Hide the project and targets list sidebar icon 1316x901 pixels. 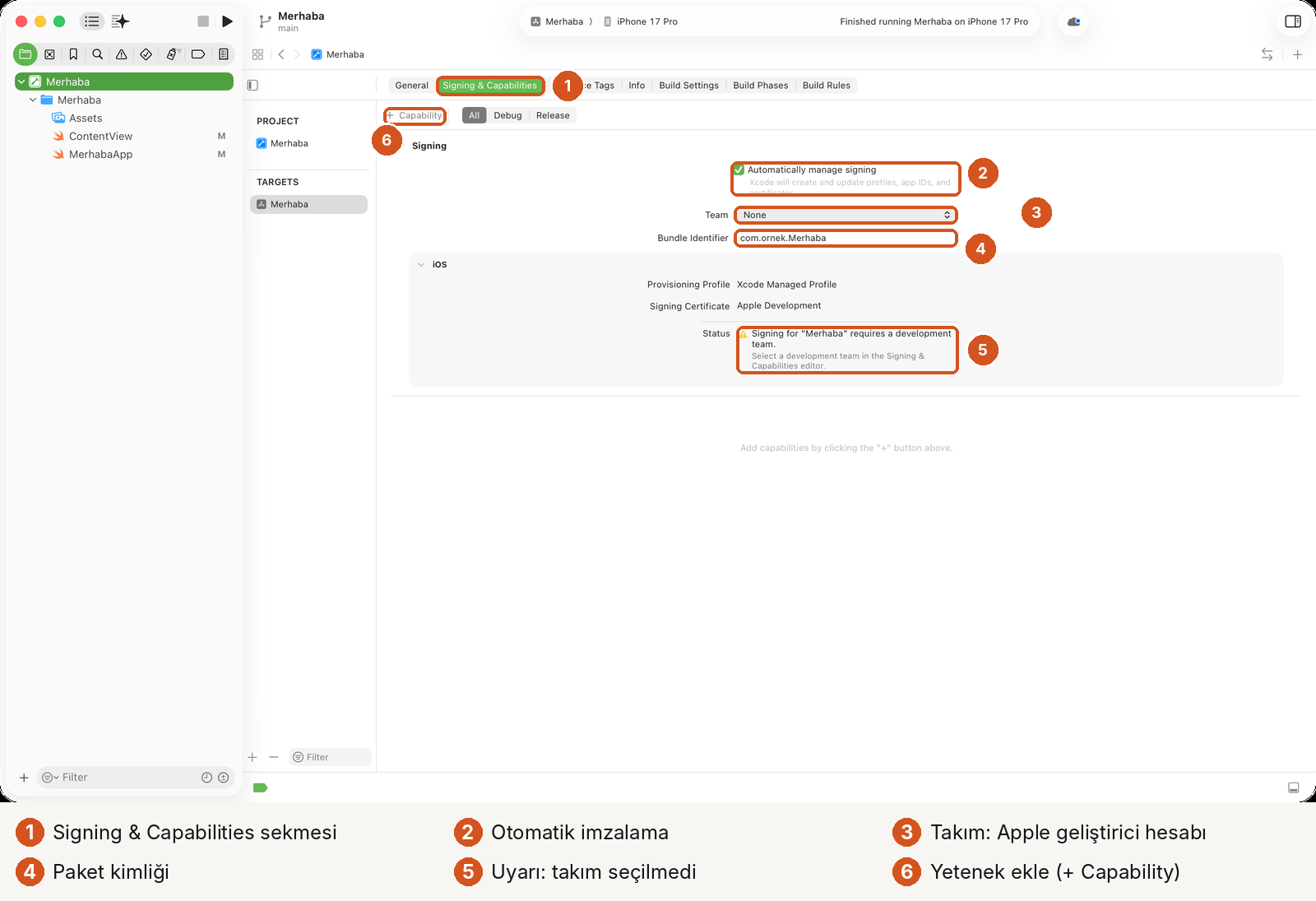253,85
